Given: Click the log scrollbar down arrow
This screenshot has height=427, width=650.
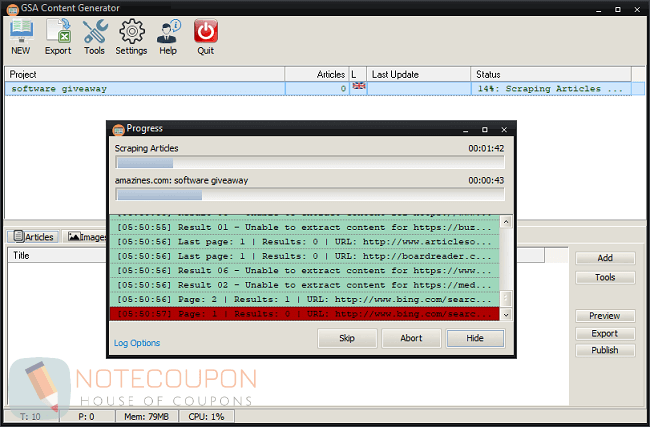Looking at the screenshot, I should tap(506, 315).
